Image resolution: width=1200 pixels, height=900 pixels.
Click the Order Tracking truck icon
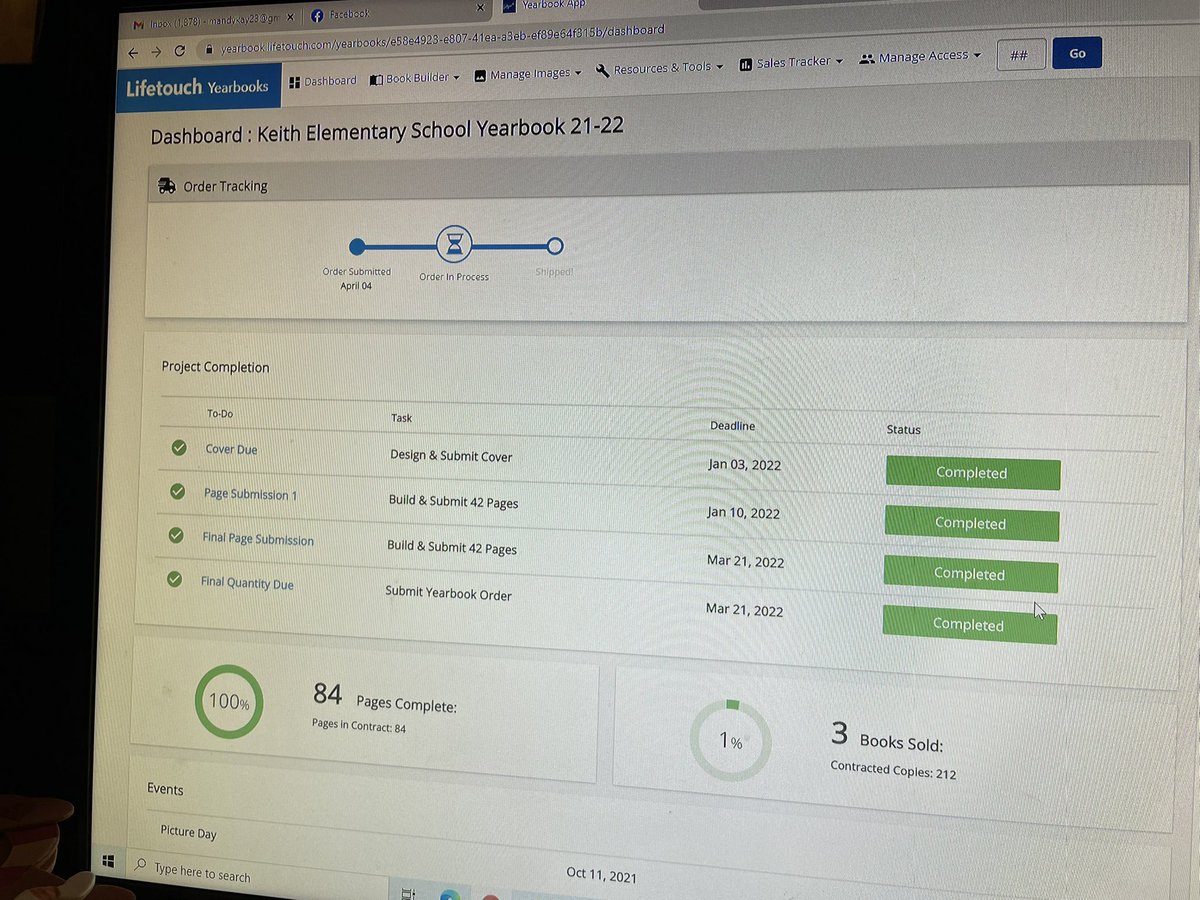pyautogui.click(x=166, y=185)
